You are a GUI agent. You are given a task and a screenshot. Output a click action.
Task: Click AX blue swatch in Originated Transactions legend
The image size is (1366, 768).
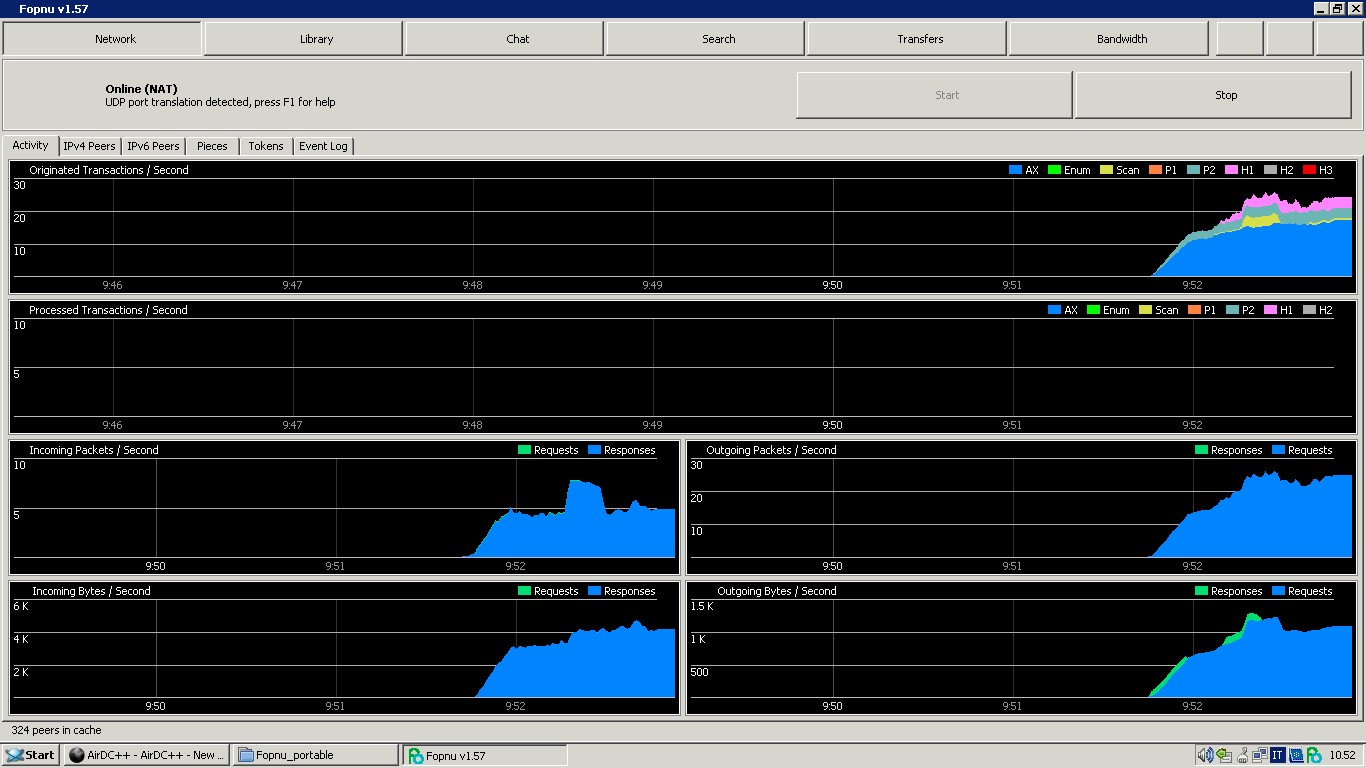point(1015,170)
